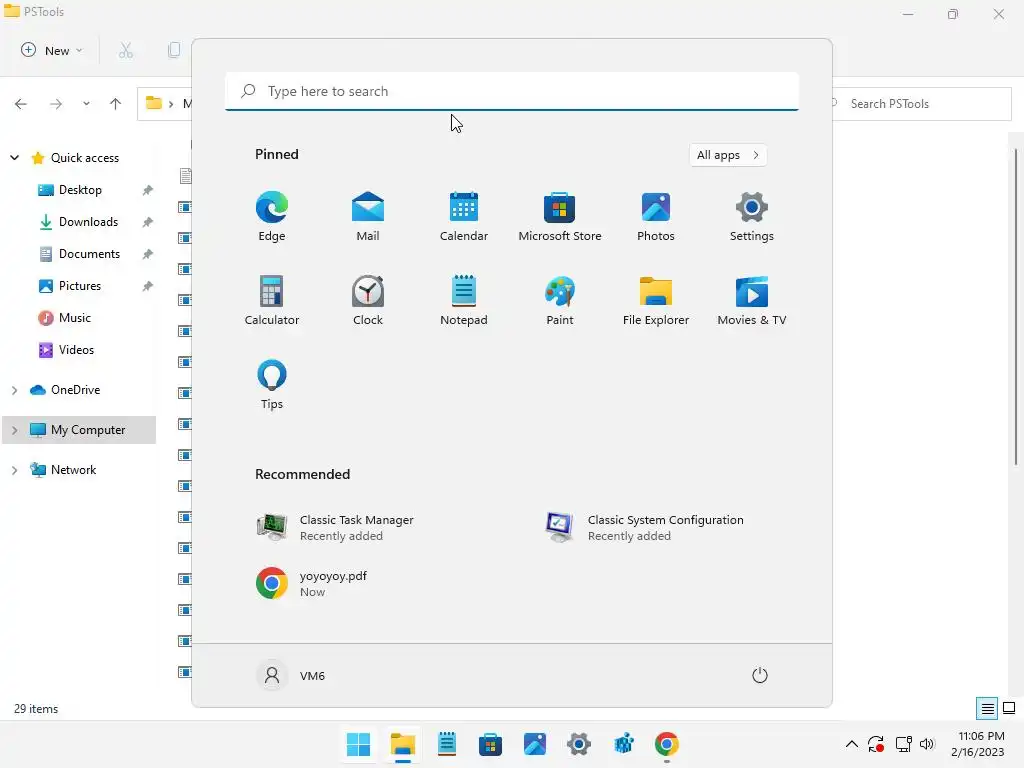The image size is (1024, 768).
Task: Click the Search PSTools box
Action: pos(921,104)
